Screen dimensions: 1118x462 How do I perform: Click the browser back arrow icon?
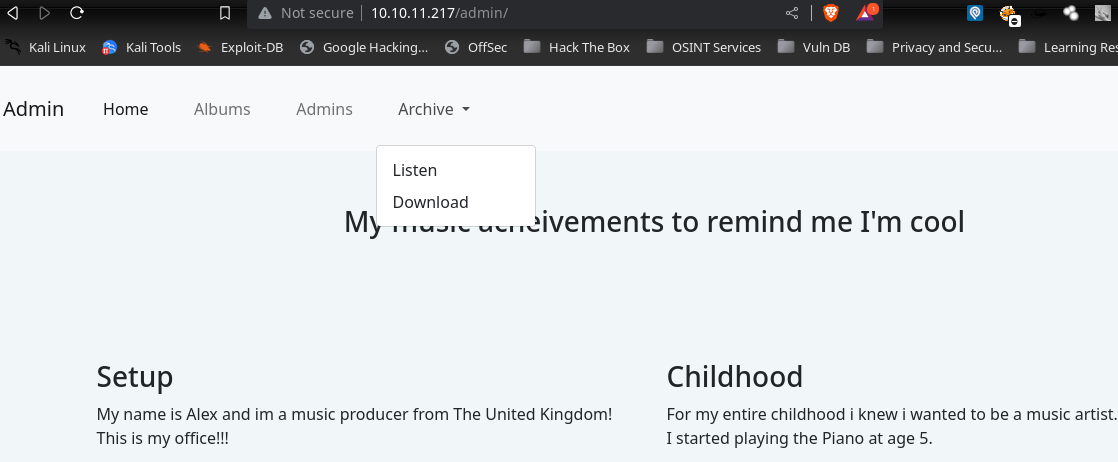[12, 13]
